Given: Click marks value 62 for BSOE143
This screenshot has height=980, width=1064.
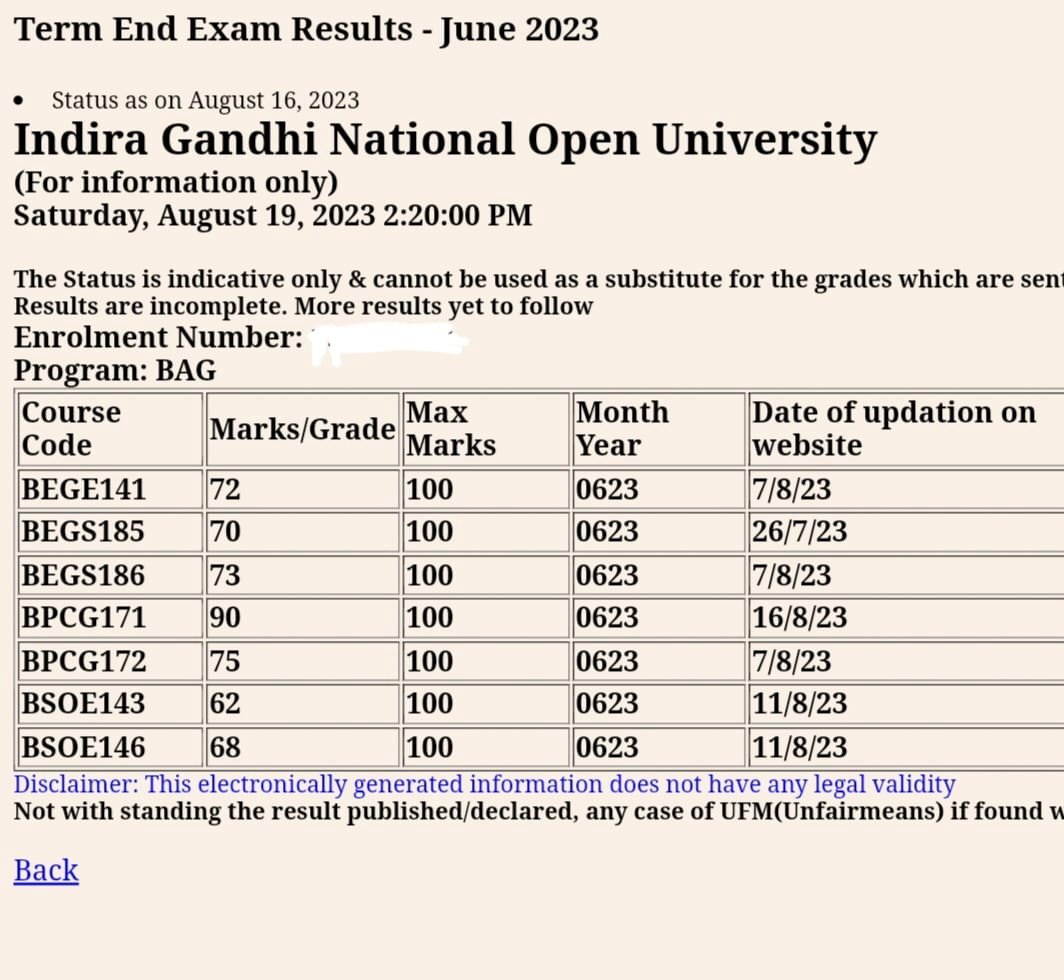Looking at the screenshot, I should point(225,703).
